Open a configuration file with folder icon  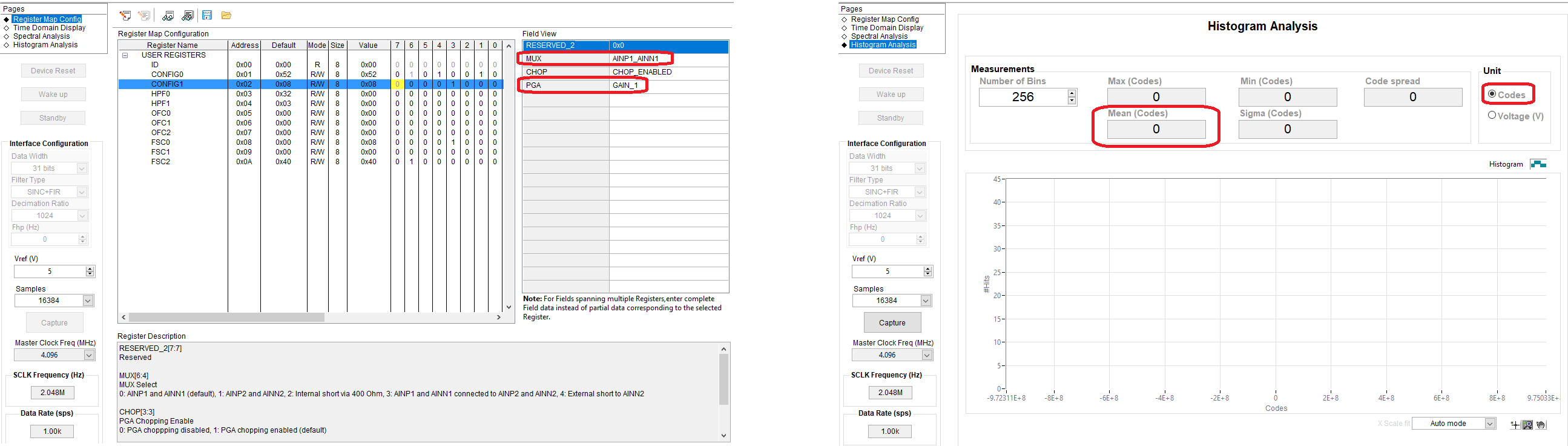coord(226,15)
